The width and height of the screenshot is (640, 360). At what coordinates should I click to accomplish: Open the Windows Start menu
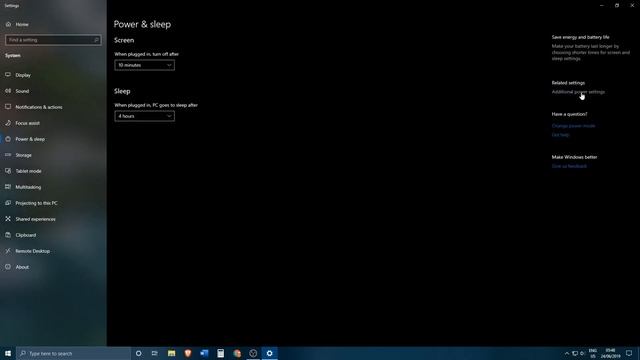pos(8,353)
